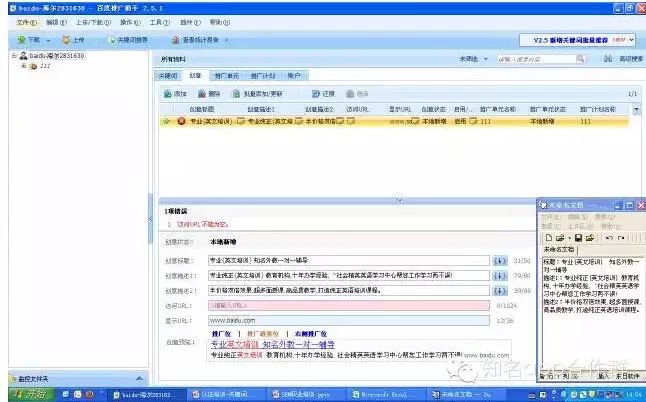Image resolution: width=646 pixels, height=402 pixels.
Task: Click insert wildcard button beside 创意标题
Action: pos(499,261)
